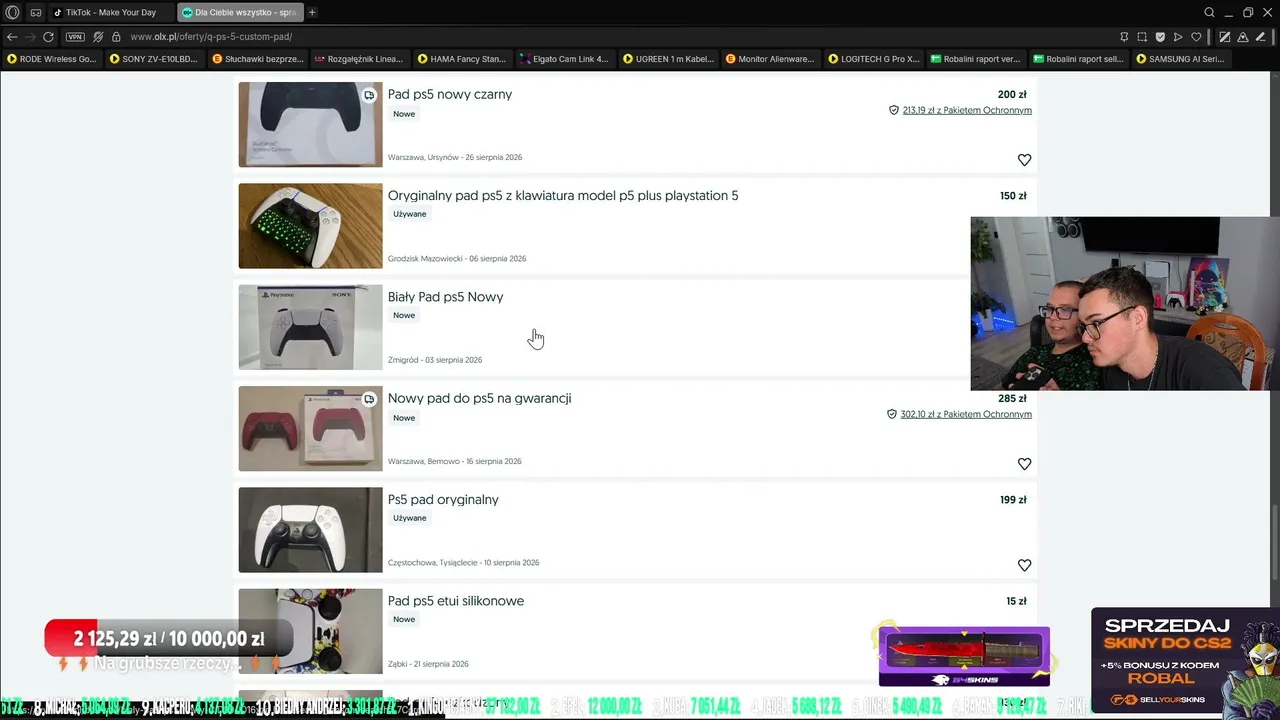Open Oryginalny pad ps5 z klawiatura listing title
The image size is (1280, 720).
tap(563, 196)
